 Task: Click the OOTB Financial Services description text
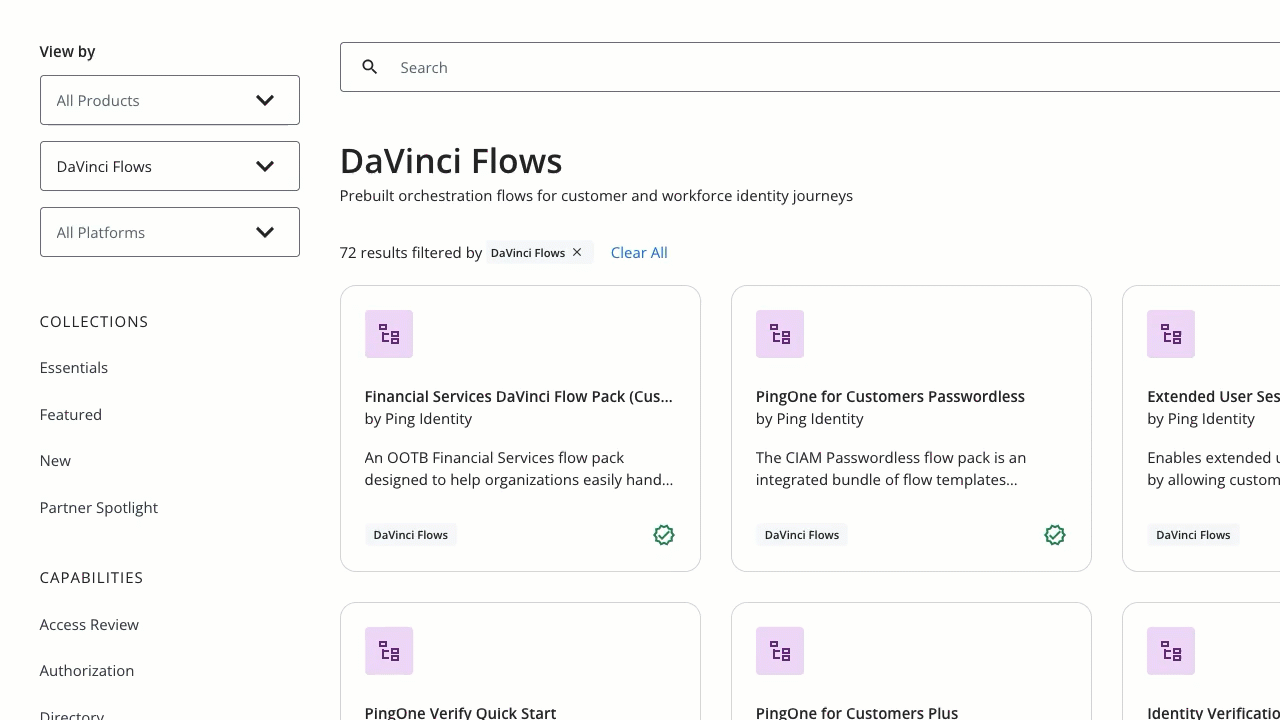519,468
